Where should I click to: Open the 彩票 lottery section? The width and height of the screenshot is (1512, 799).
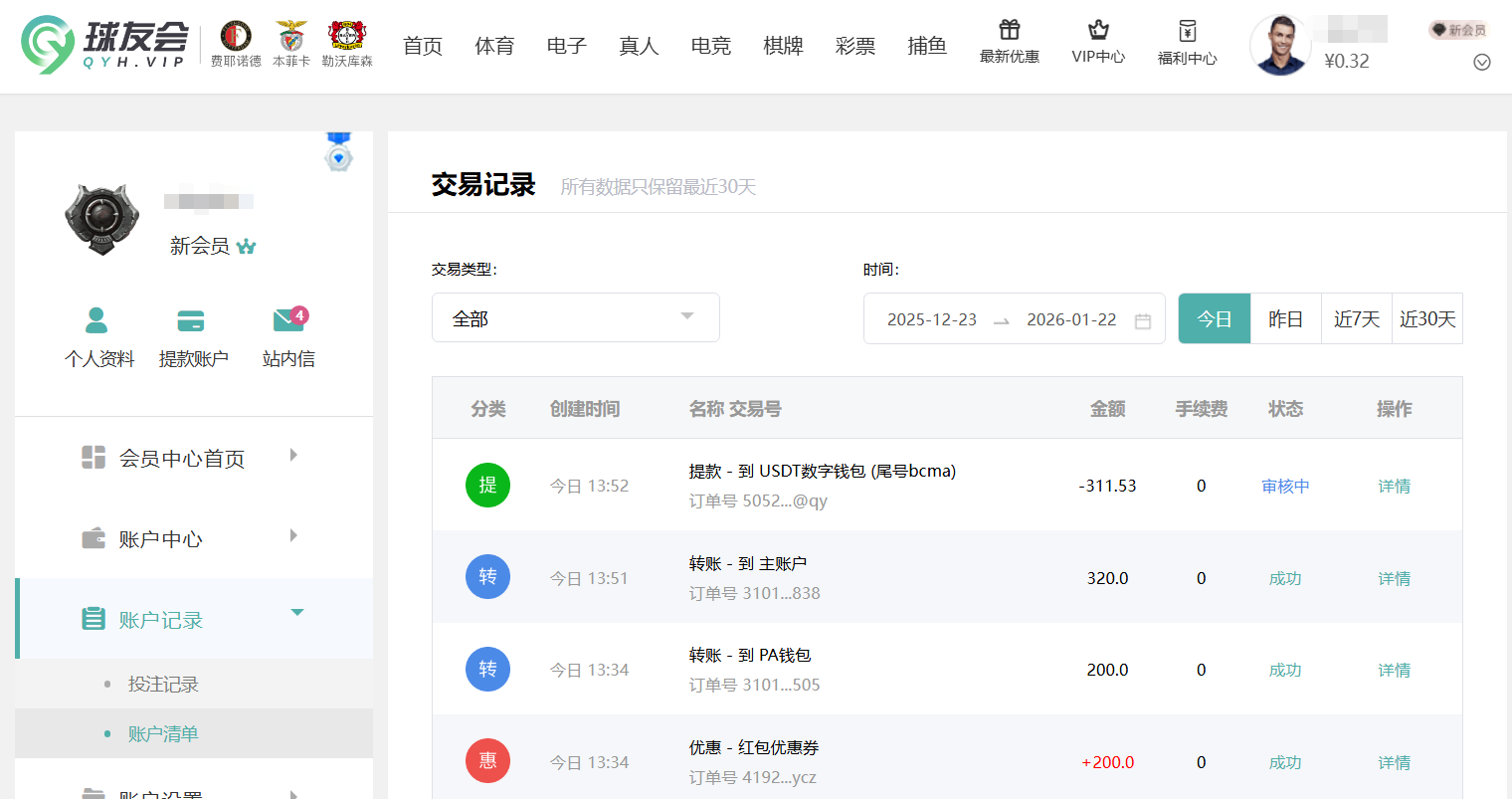855,45
